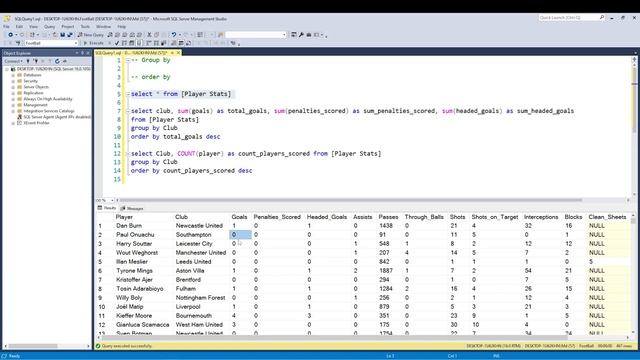Click the Activity Monitor icon in Object Explorer toolbar
The image size is (640, 360).
pyautogui.click(x=64, y=61)
